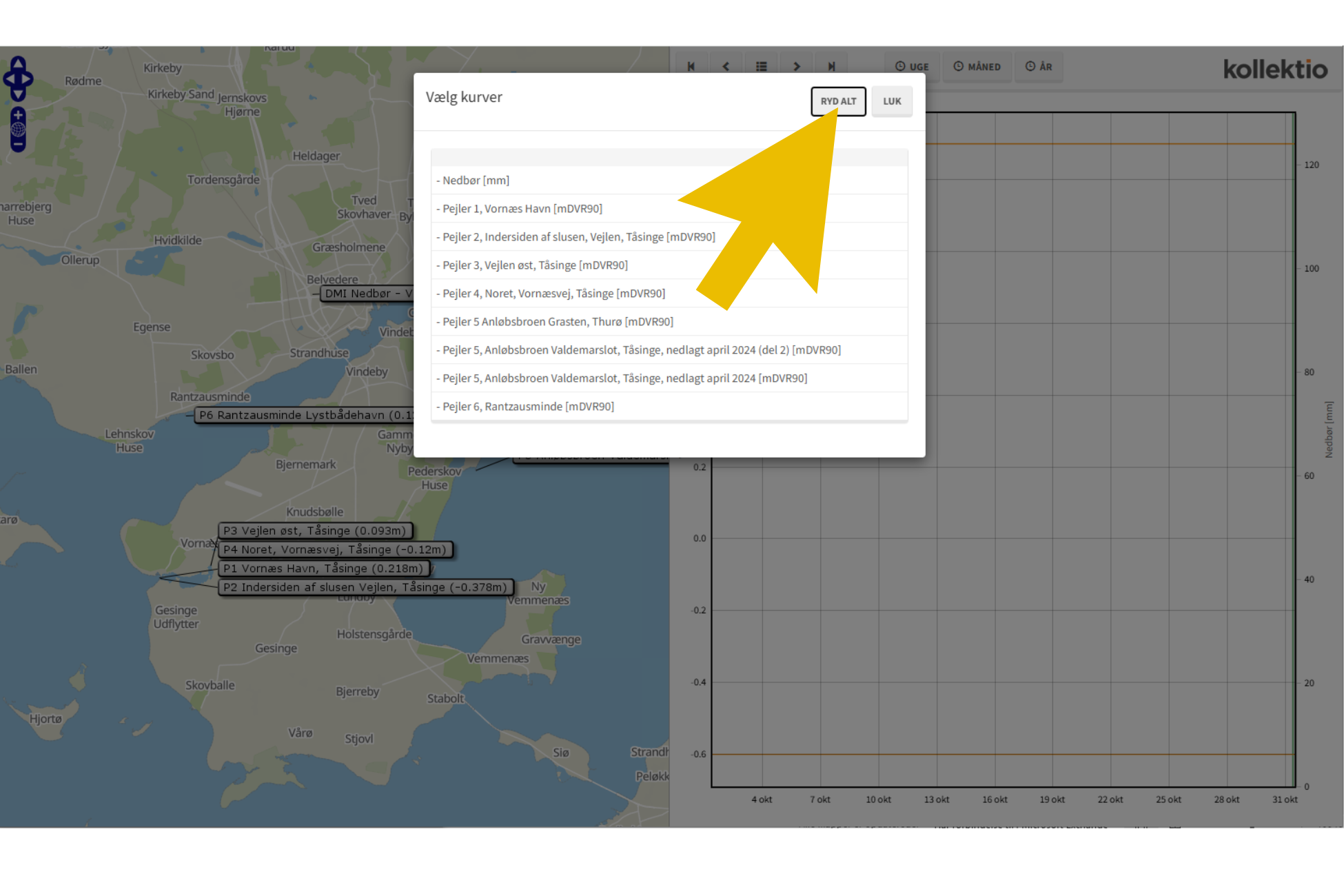This screenshot has width=1344, height=896.
Task: Switch the chart to the UGE view
Action: 912,67
